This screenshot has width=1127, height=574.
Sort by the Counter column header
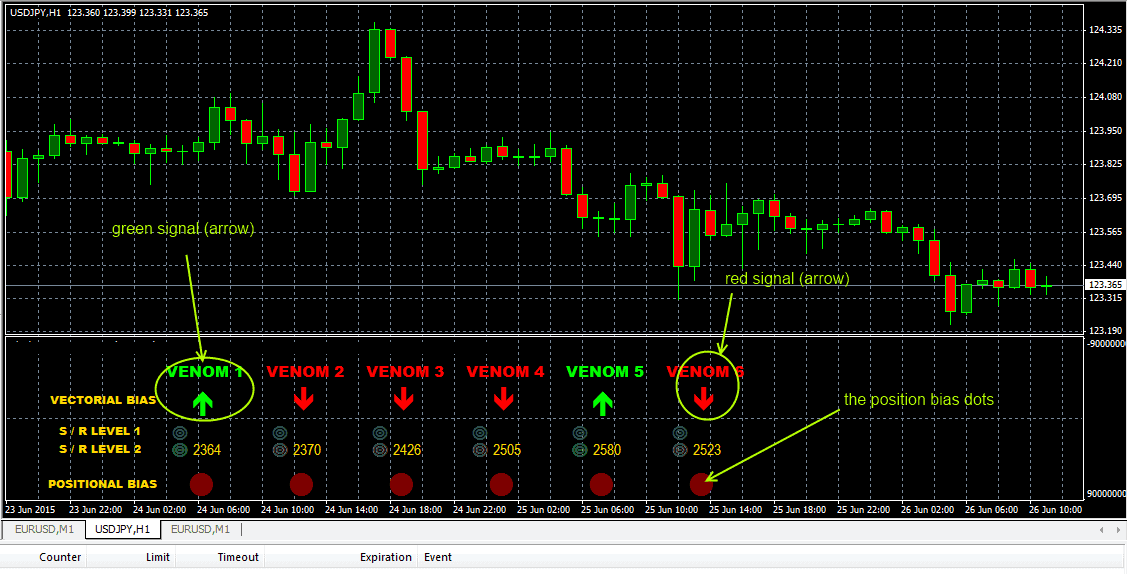[60, 557]
